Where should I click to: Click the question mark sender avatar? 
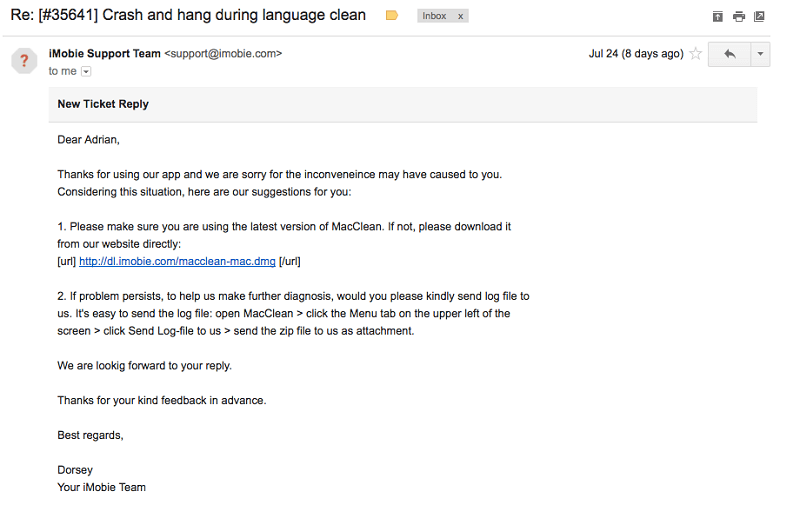[x=24, y=61]
